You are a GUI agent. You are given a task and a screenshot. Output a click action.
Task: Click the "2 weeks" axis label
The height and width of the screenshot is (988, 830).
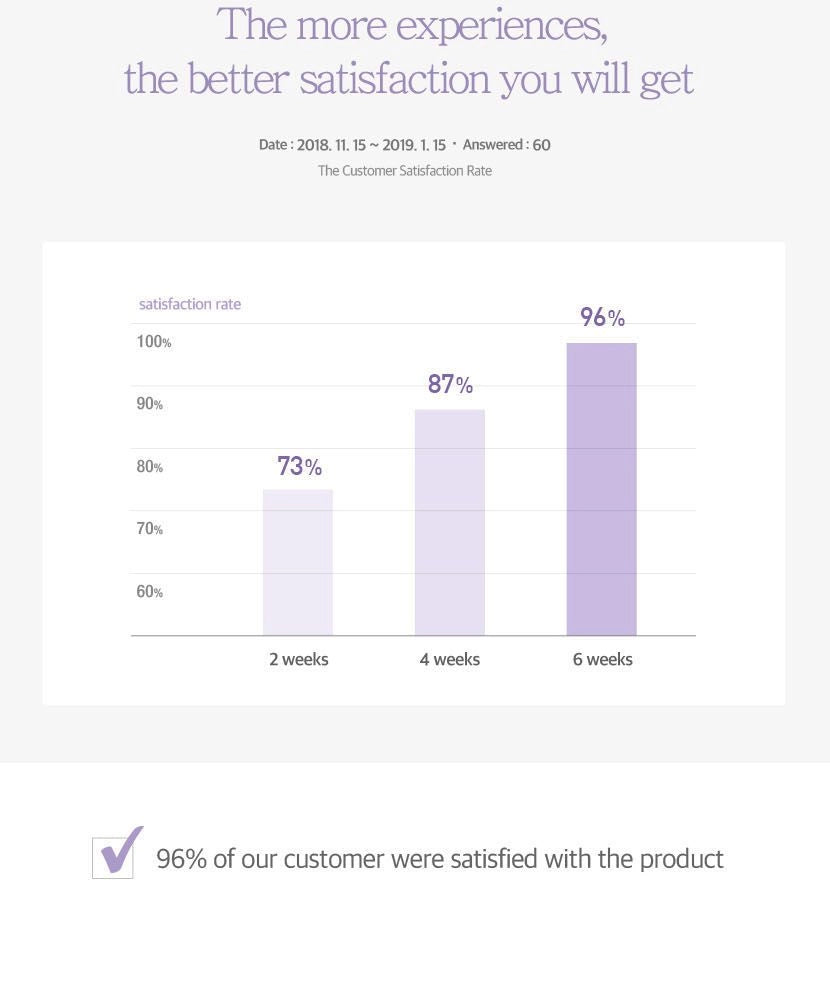click(298, 659)
